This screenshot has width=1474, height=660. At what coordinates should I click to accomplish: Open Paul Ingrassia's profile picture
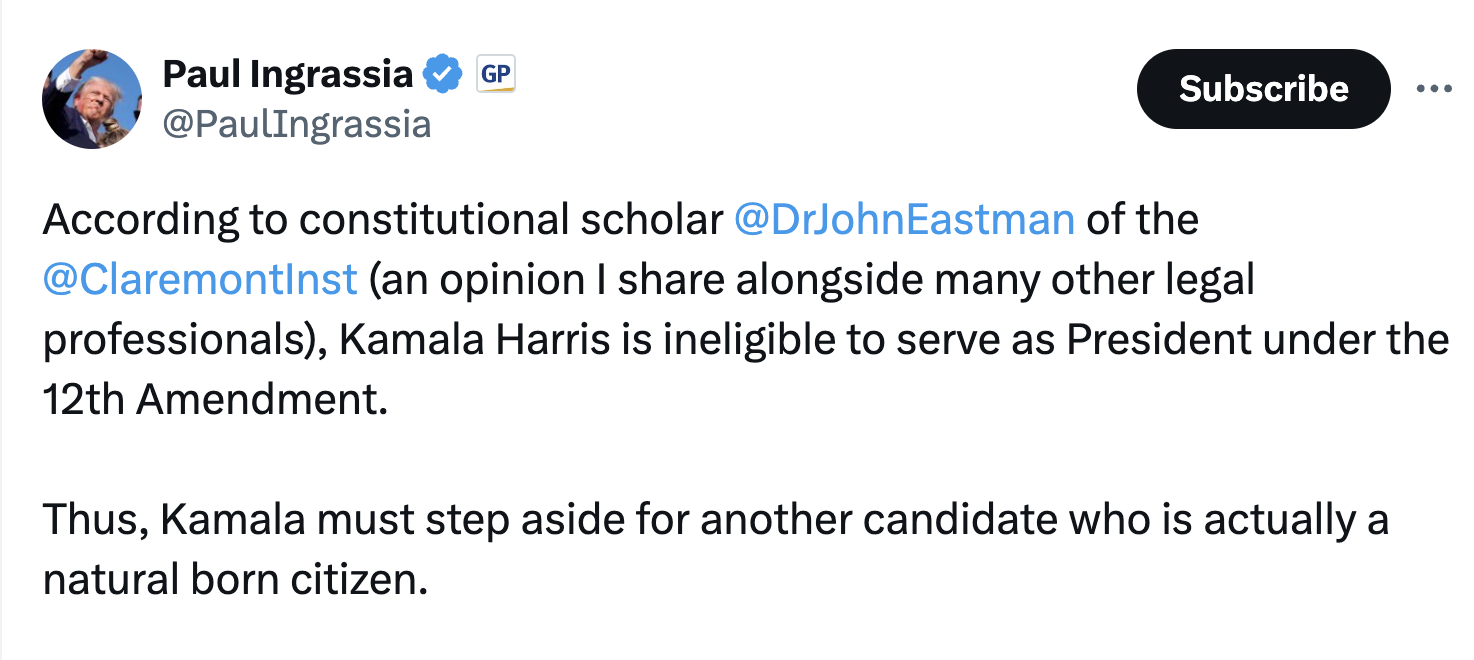pyautogui.click(x=92, y=99)
